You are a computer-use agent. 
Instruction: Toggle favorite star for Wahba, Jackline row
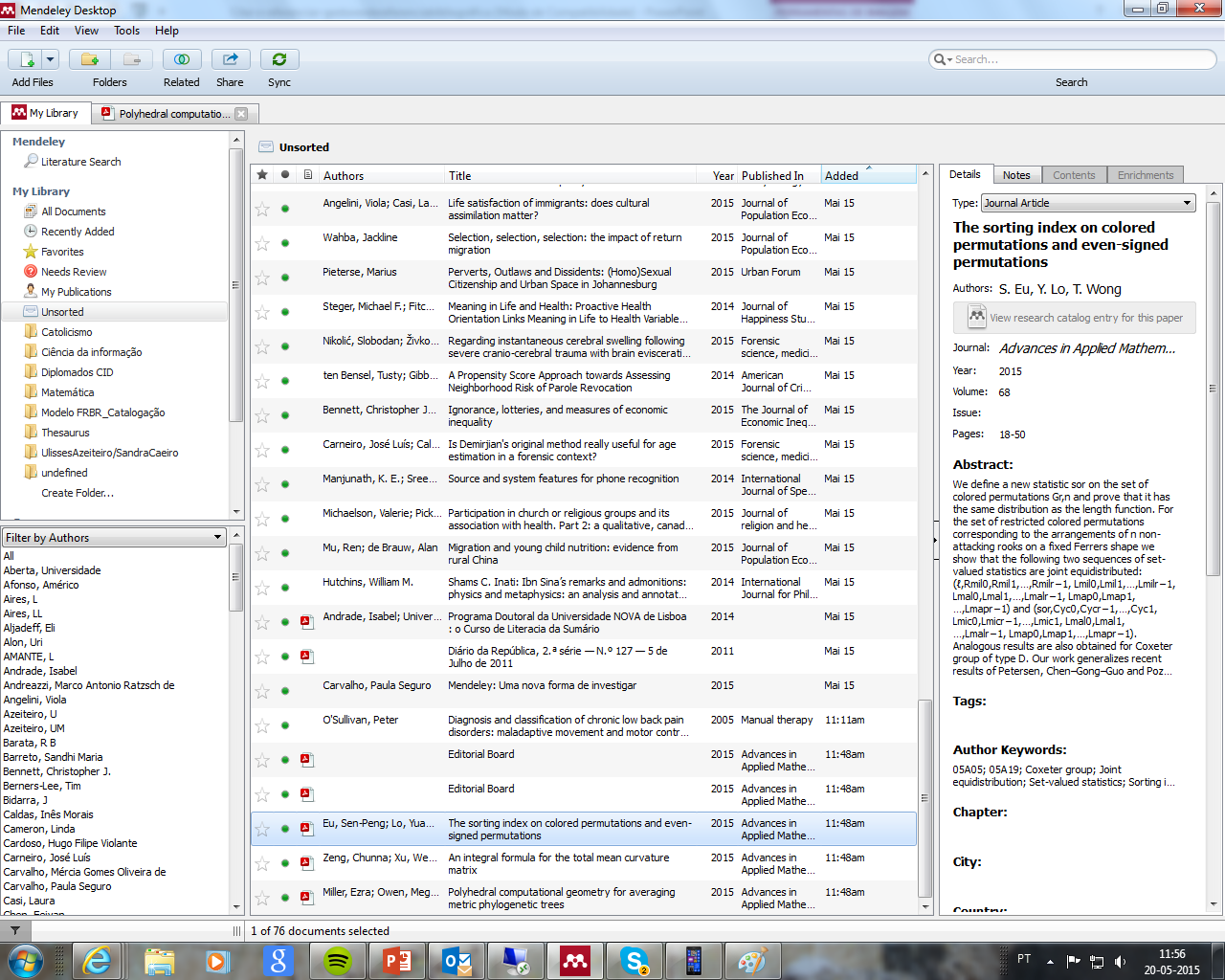[x=262, y=244]
